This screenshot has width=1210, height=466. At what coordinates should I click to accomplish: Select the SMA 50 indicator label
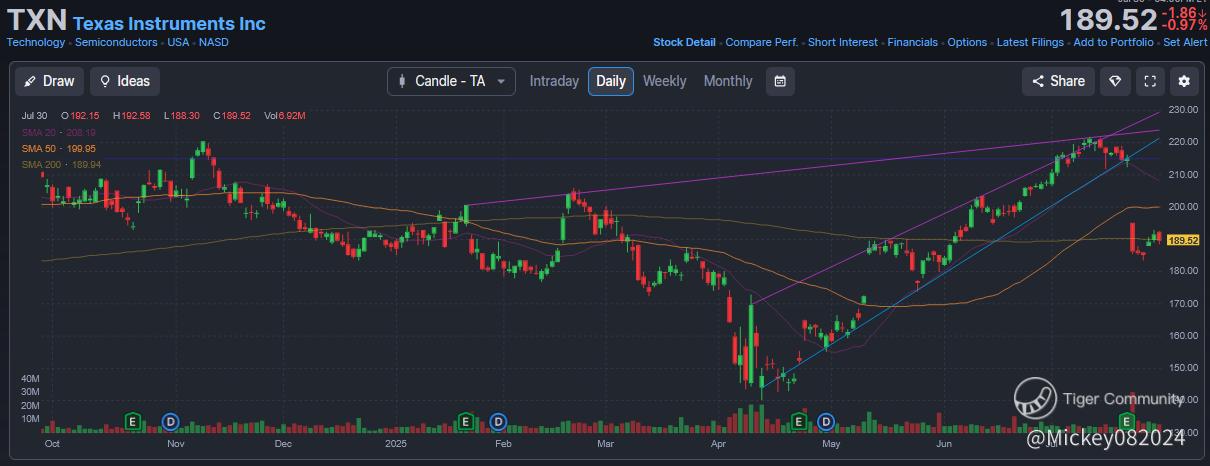59,148
